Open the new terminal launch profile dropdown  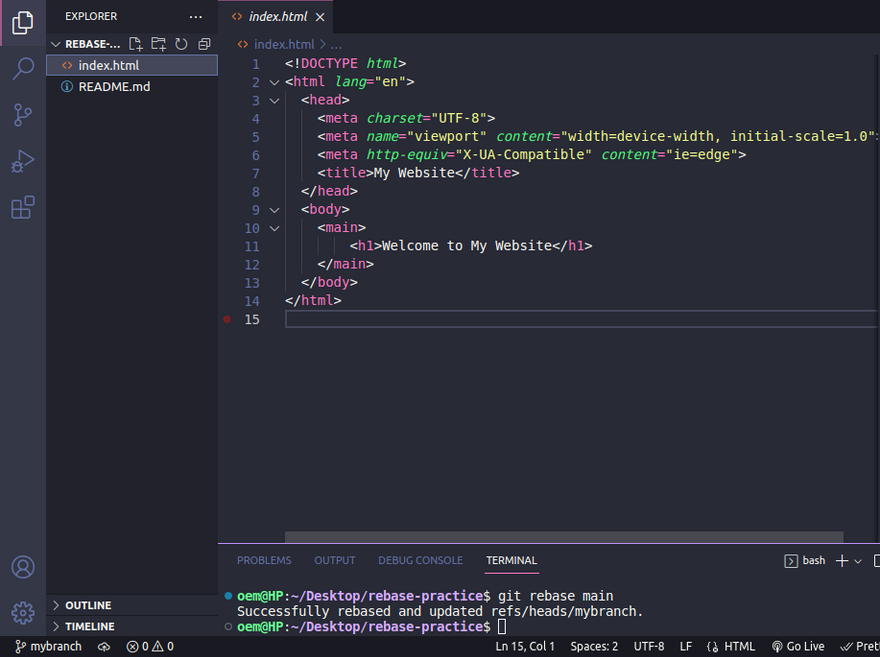[x=858, y=561]
